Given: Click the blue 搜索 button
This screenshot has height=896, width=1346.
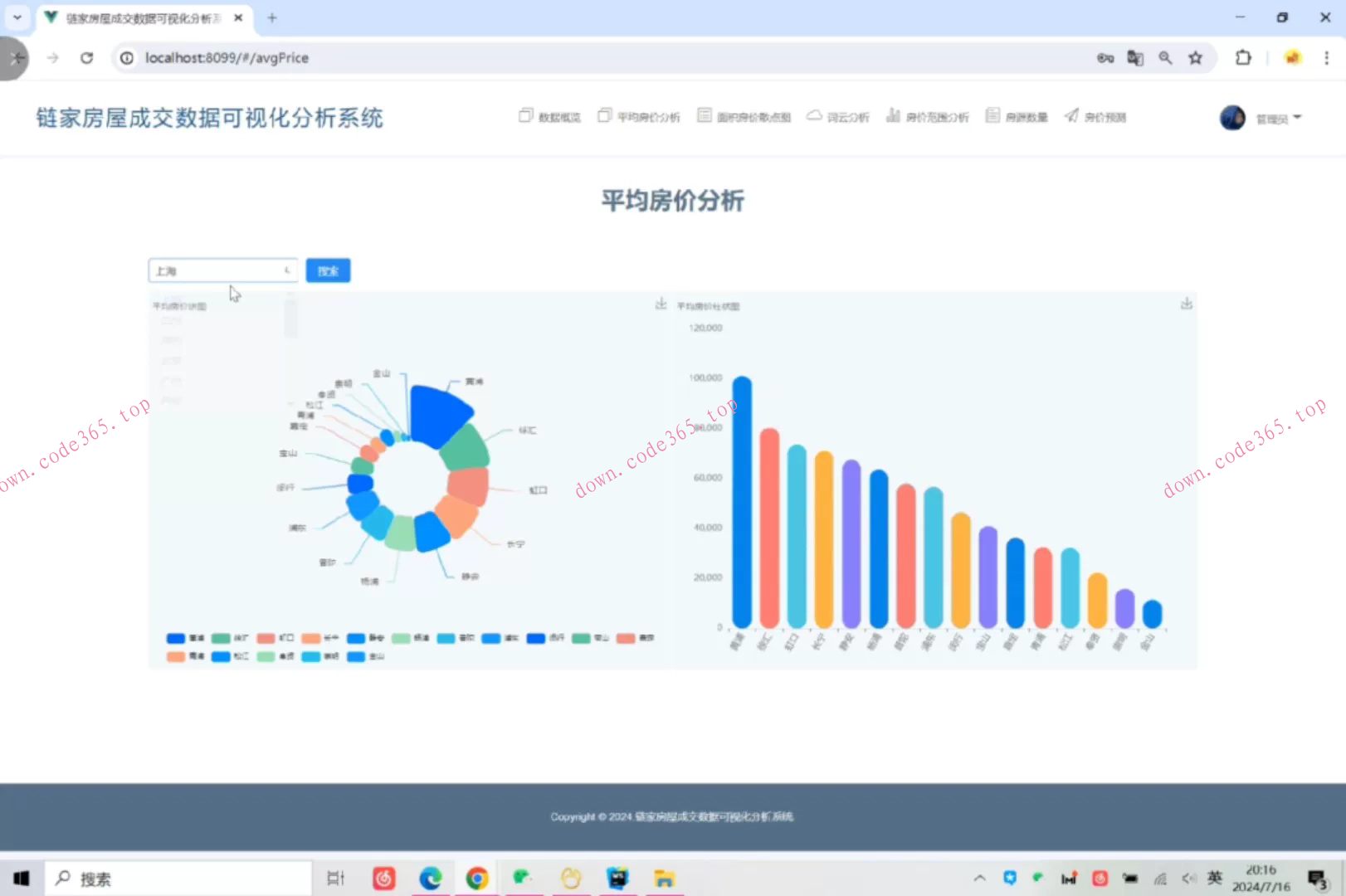Looking at the screenshot, I should (x=328, y=270).
